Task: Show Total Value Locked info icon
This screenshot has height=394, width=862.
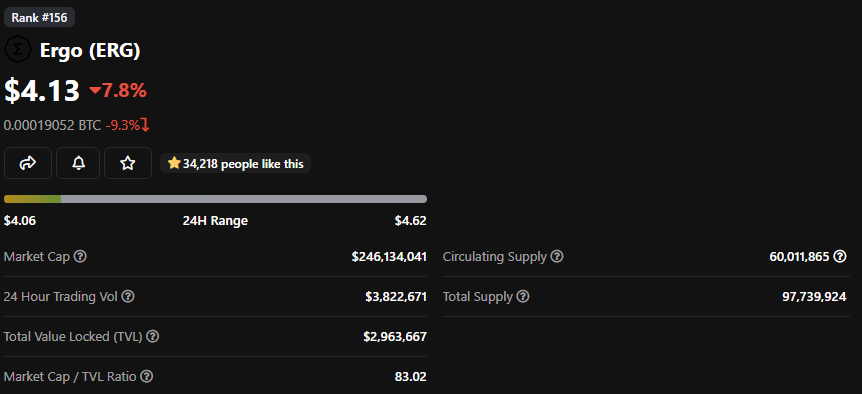Action: pyautogui.click(x=153, y=336)
